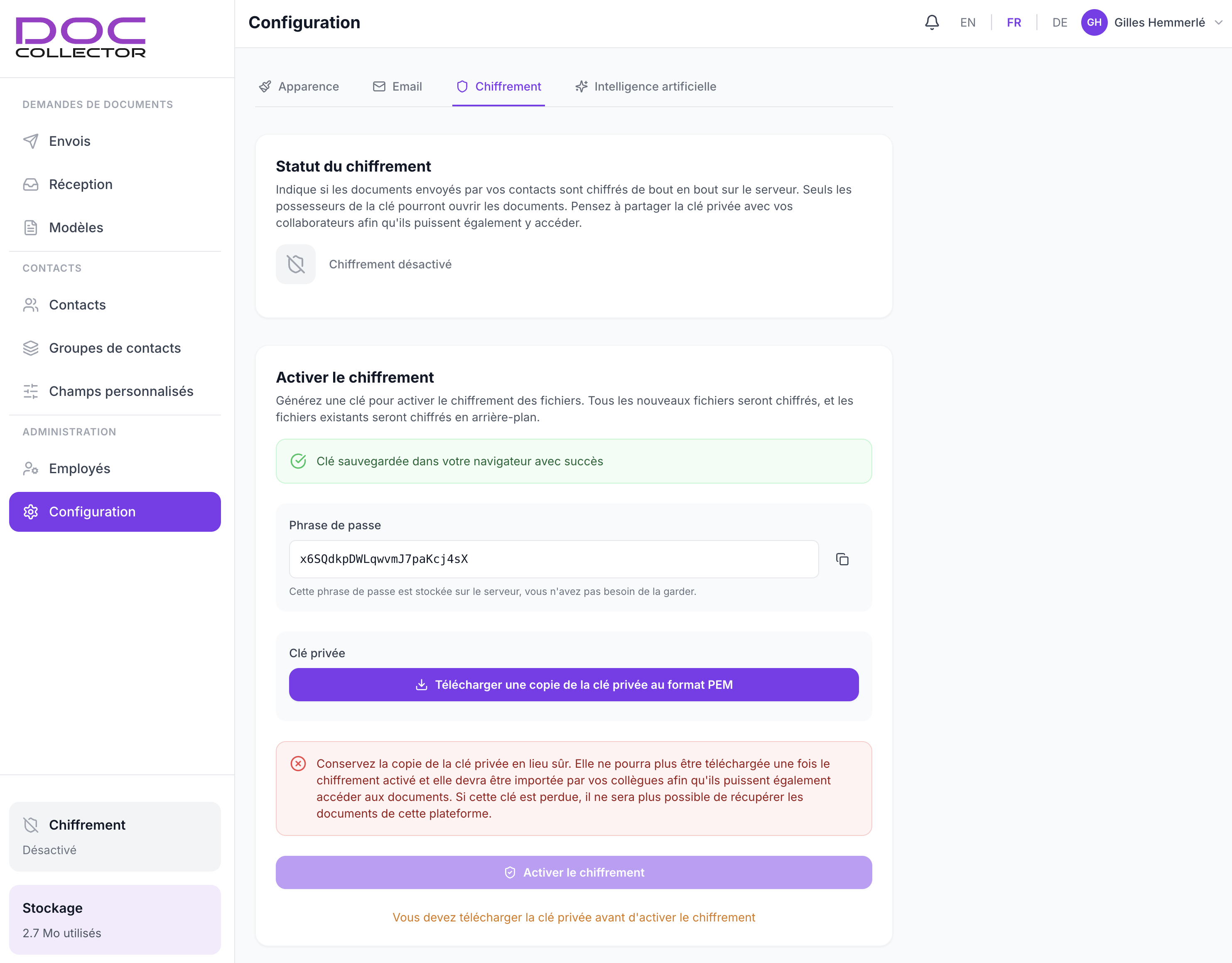Download the private key in PEM format

[x=573, y=684]
